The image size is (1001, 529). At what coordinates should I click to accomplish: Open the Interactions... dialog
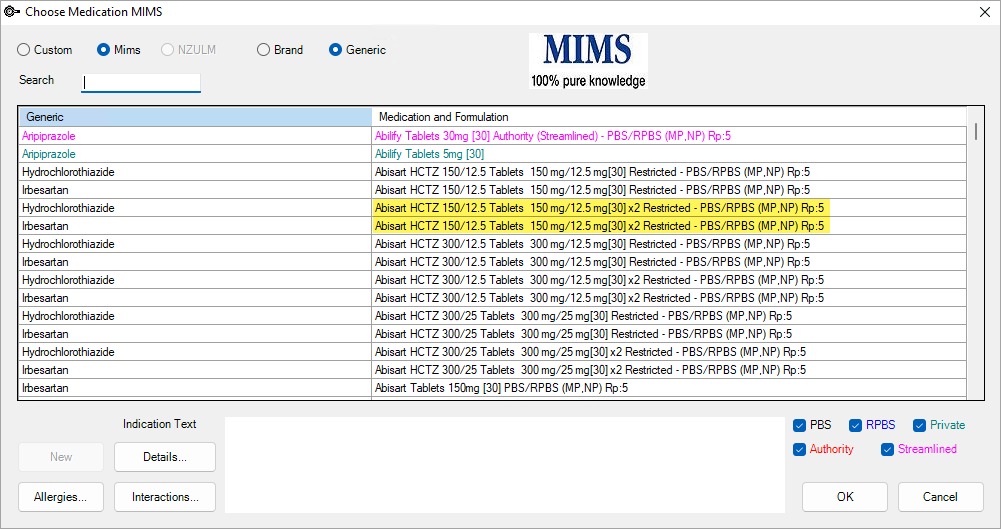click(x=165, y=497)
